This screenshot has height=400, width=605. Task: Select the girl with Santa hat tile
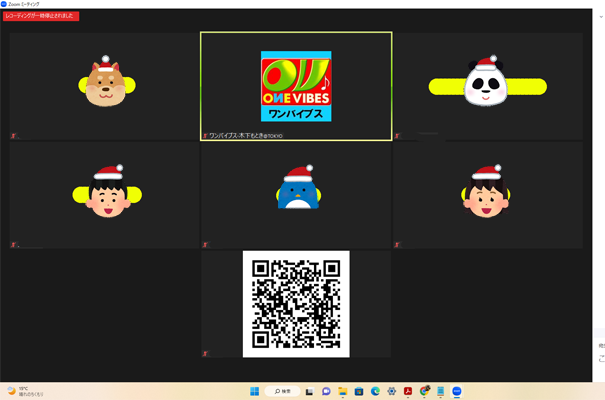coord(488,195)
